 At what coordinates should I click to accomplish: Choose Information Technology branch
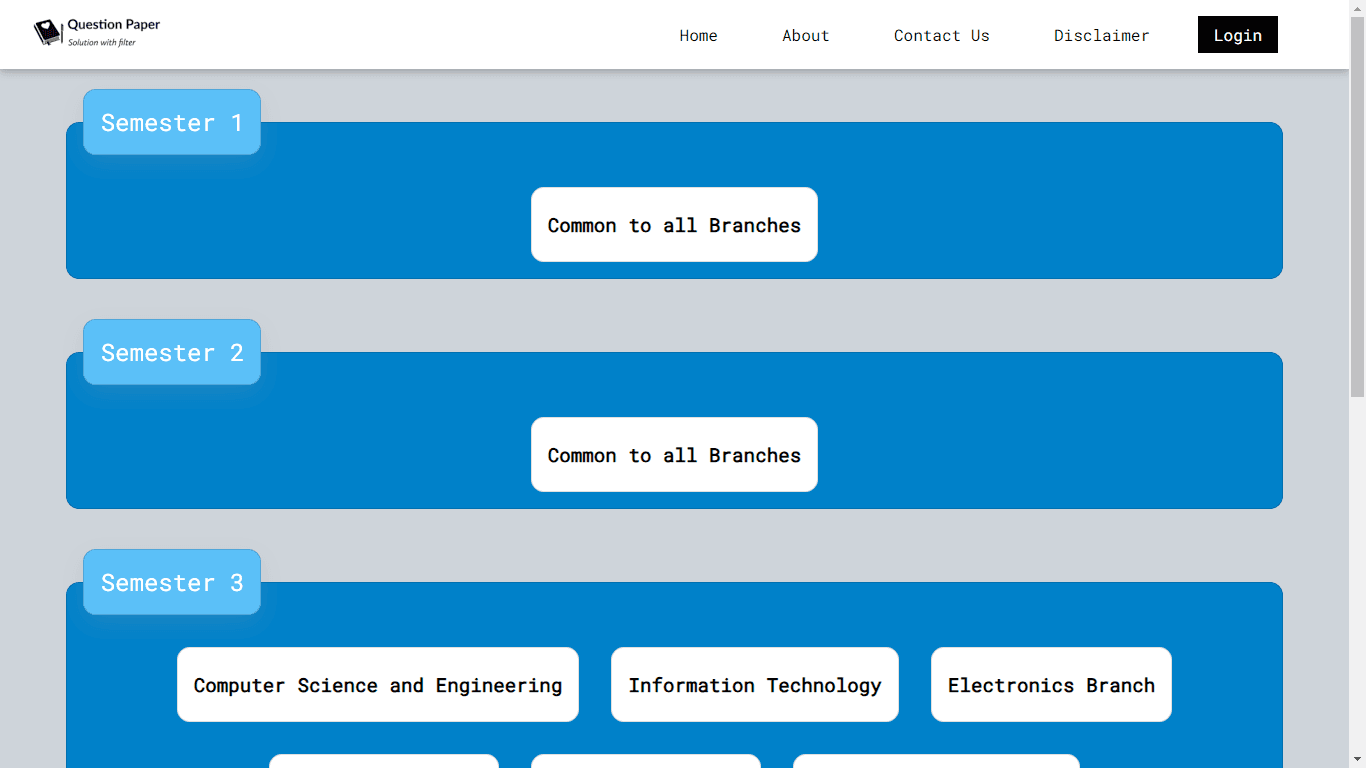coord(755,685)
